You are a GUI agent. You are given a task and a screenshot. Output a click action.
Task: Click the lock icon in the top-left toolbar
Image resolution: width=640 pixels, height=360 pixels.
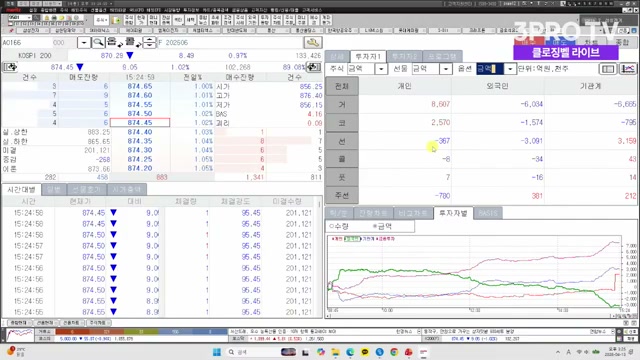coord(46,18)
